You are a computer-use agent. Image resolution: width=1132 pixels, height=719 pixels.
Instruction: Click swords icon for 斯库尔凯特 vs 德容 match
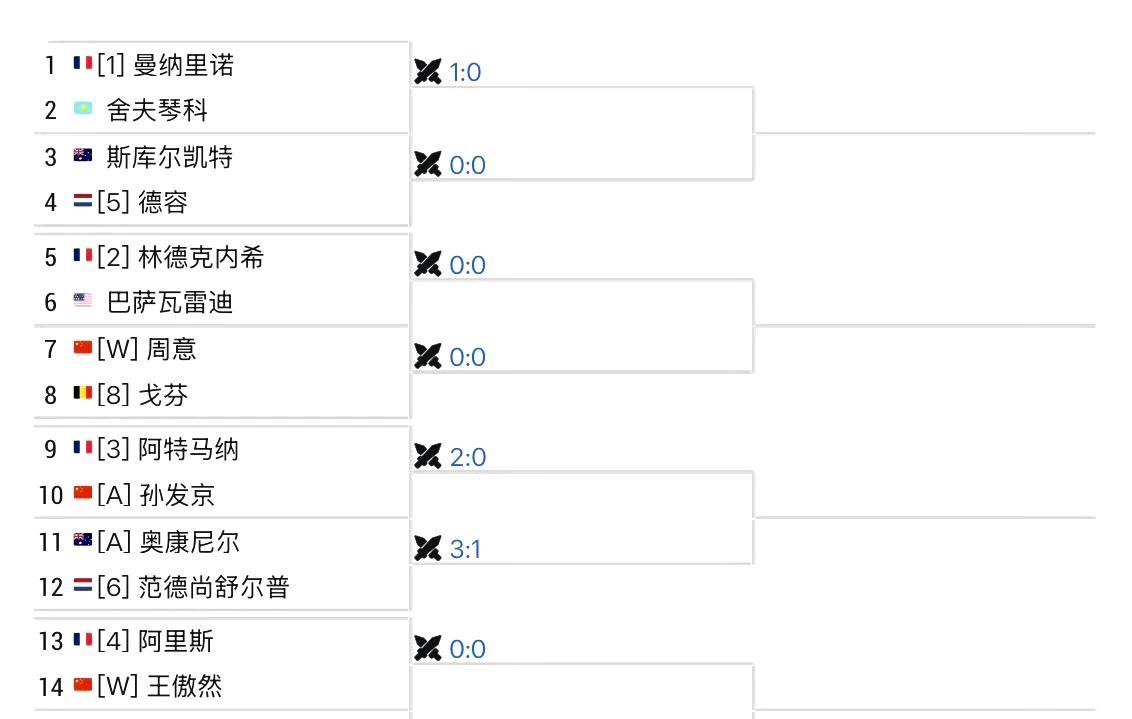point(428,165)
